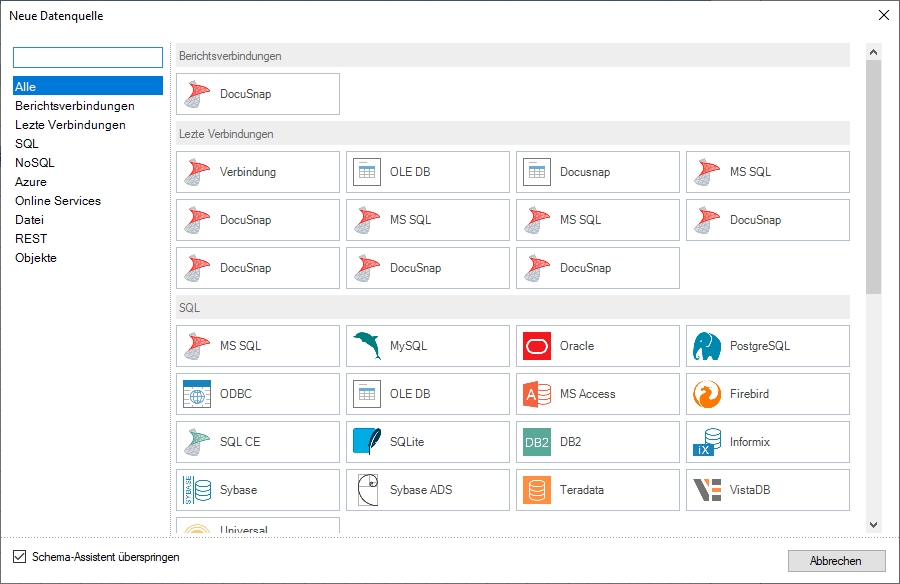Viewport: 900px width, 584px height.
Task: Select the VistaDB icon
Action: (x=707, y=490)
